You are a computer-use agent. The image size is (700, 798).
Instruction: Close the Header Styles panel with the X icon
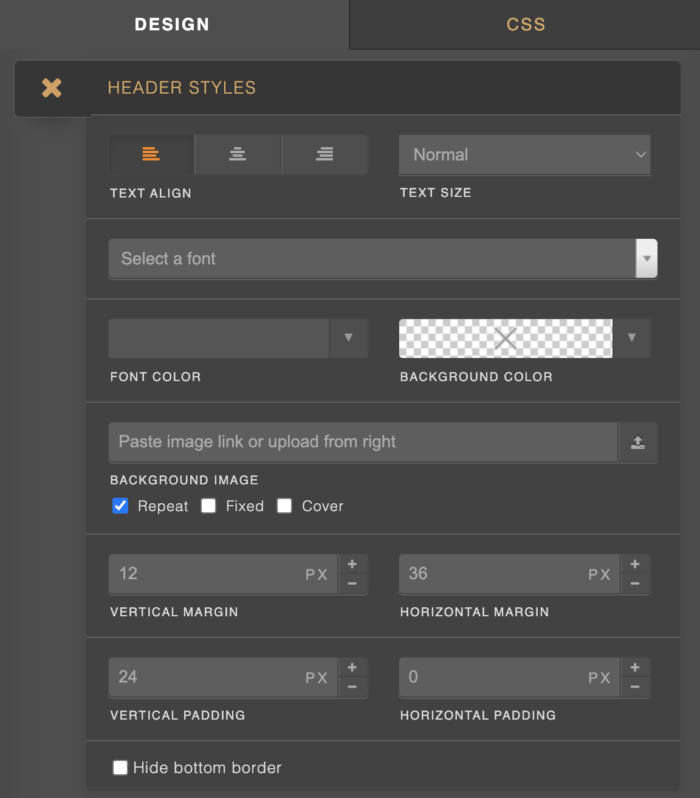[x=52, y=88]
